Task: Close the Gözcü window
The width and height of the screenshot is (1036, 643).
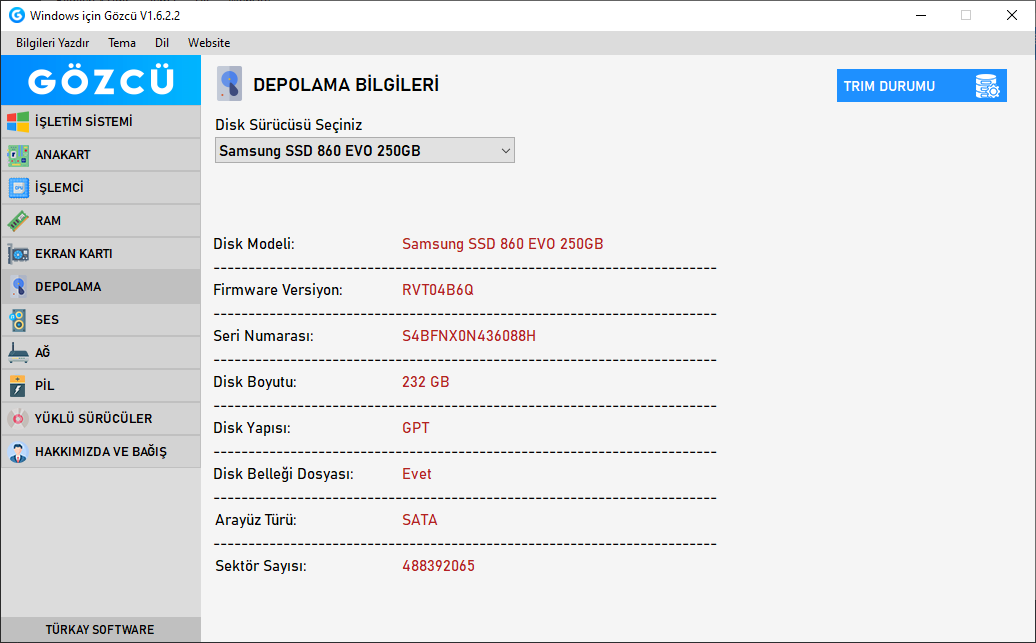Action: coord(1012,15)
